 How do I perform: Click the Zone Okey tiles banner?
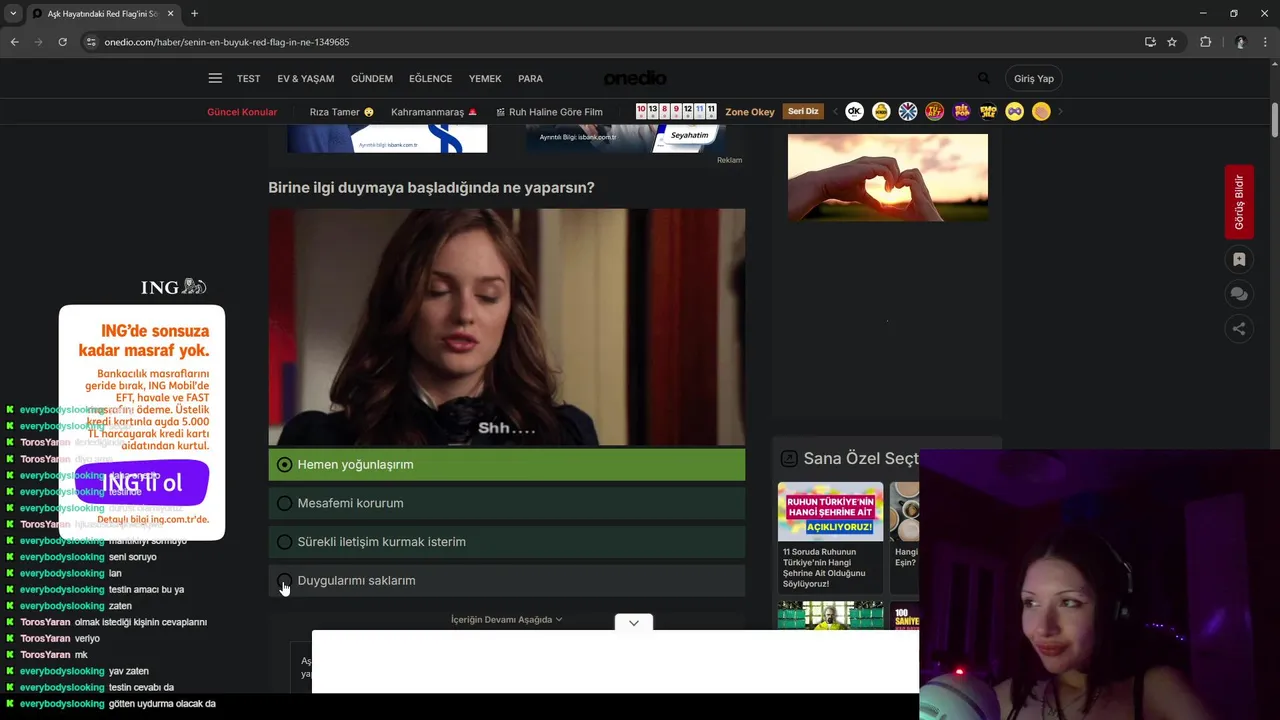pyautogui.click(x=676, y=111)
